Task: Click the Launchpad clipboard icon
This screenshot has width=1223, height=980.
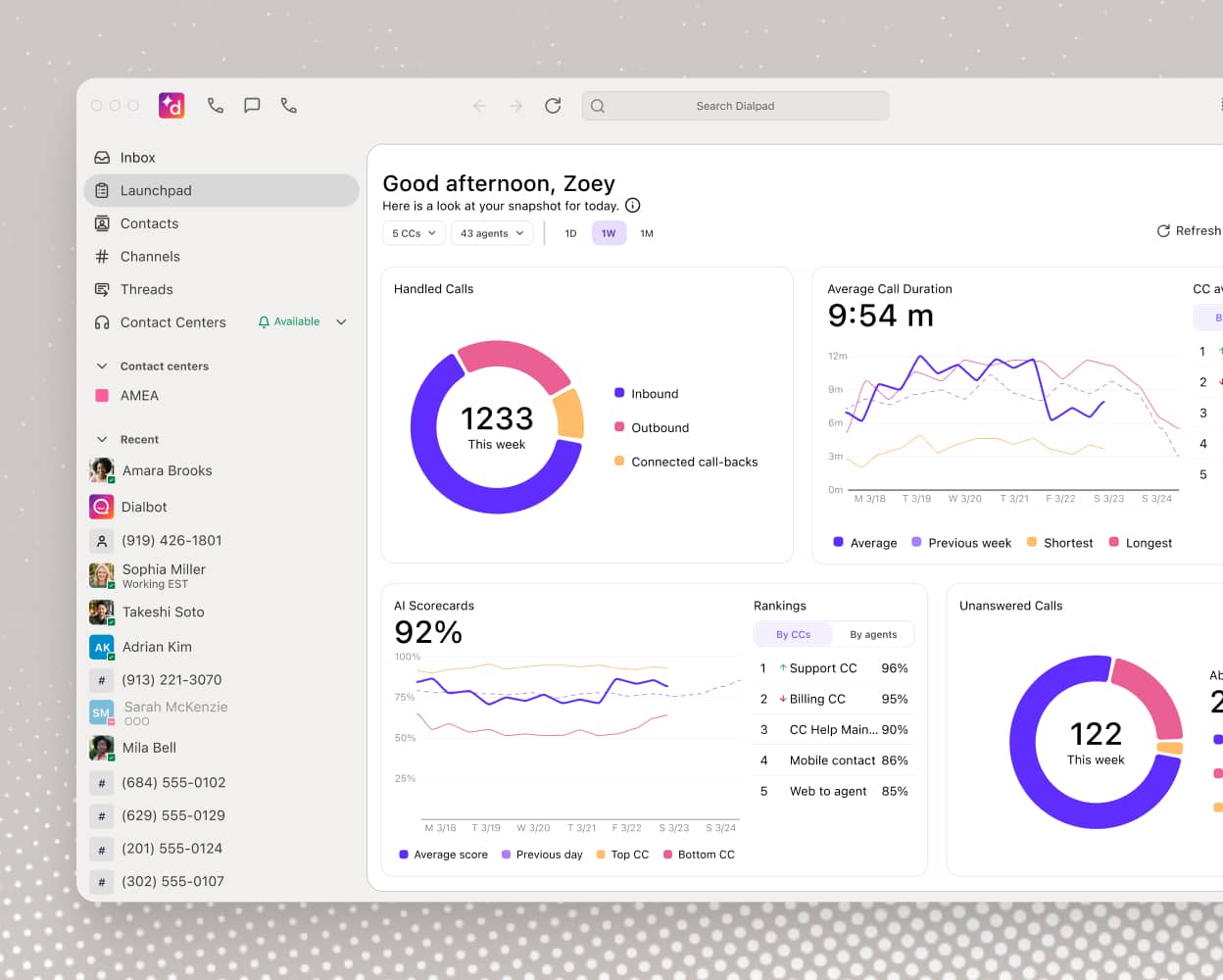Action: pyautogui.click(x=102, y=190)
